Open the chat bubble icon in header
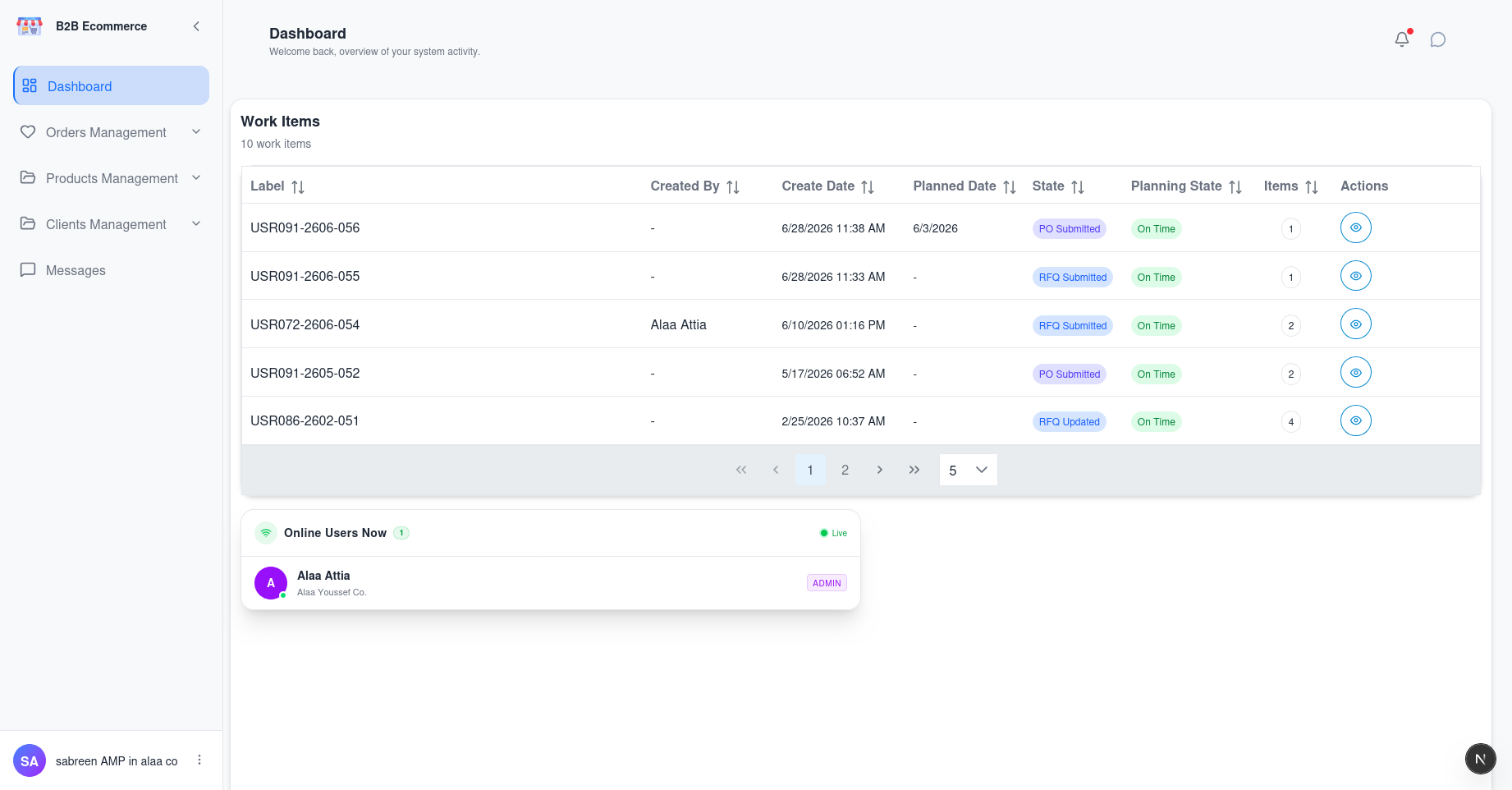 pos(1438,39)
